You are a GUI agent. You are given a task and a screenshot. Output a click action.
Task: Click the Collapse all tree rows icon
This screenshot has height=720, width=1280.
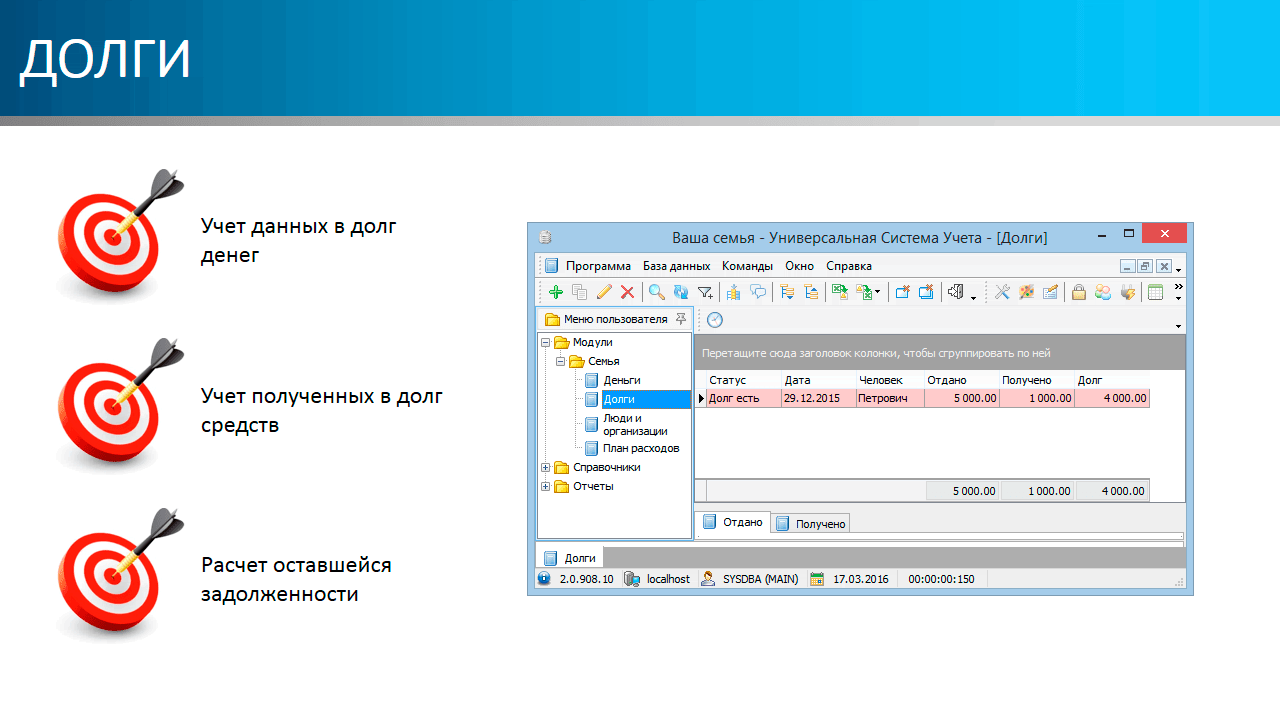pos(811,292)
